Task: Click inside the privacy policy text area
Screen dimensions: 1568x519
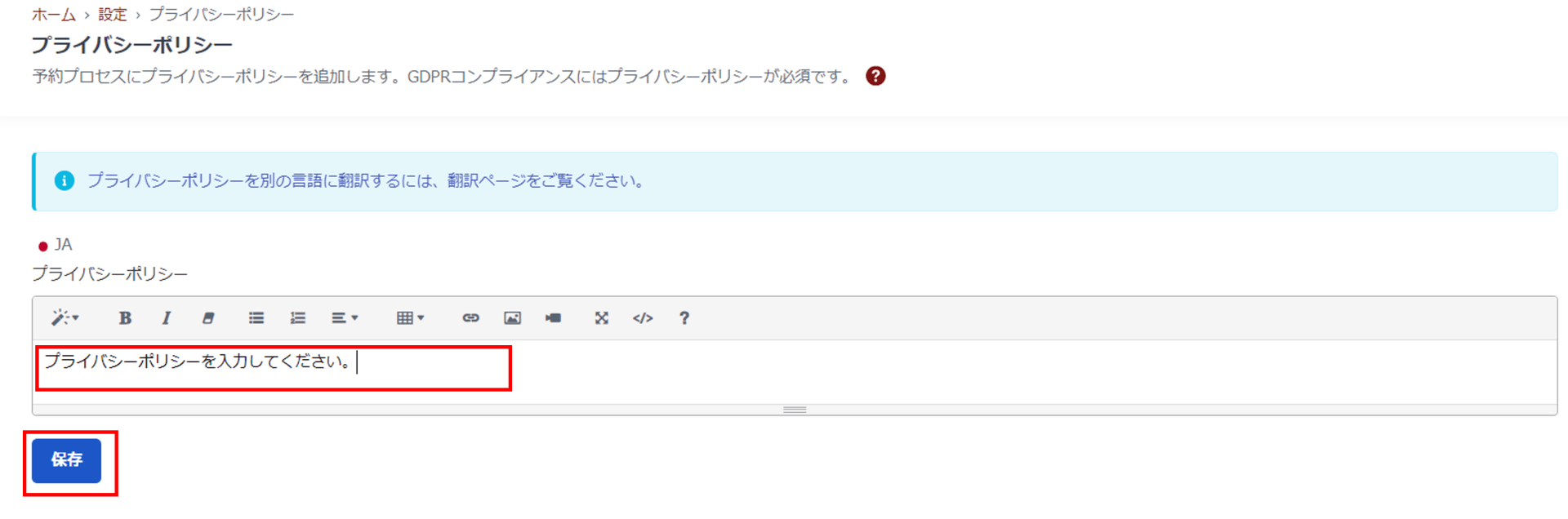Action: tap(735, 371)
